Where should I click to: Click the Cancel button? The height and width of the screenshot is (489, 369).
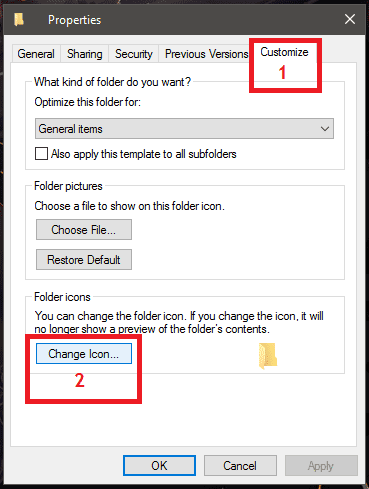[240, 465]
